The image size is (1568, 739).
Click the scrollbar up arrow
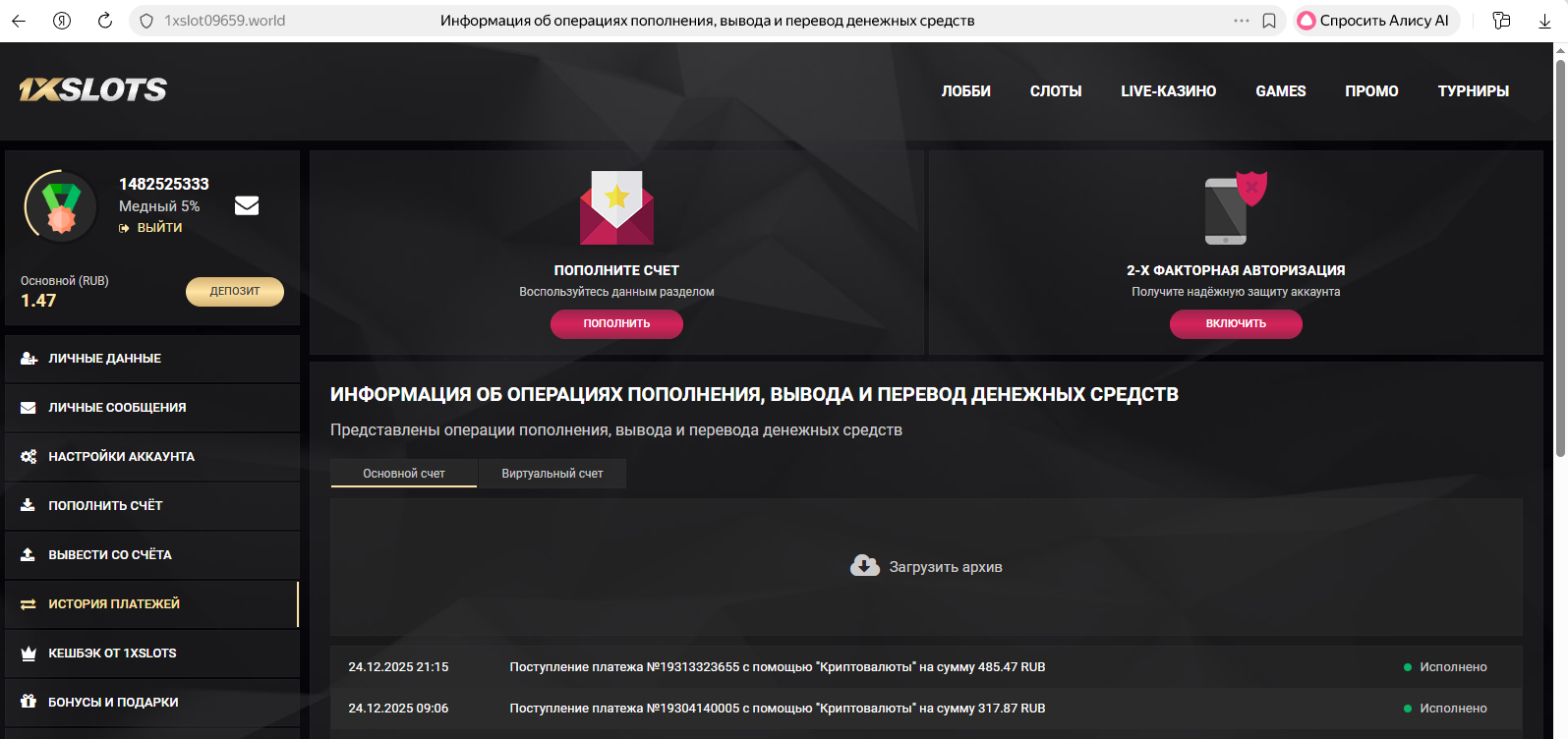pyautogui.click(x=1560, y=50)
